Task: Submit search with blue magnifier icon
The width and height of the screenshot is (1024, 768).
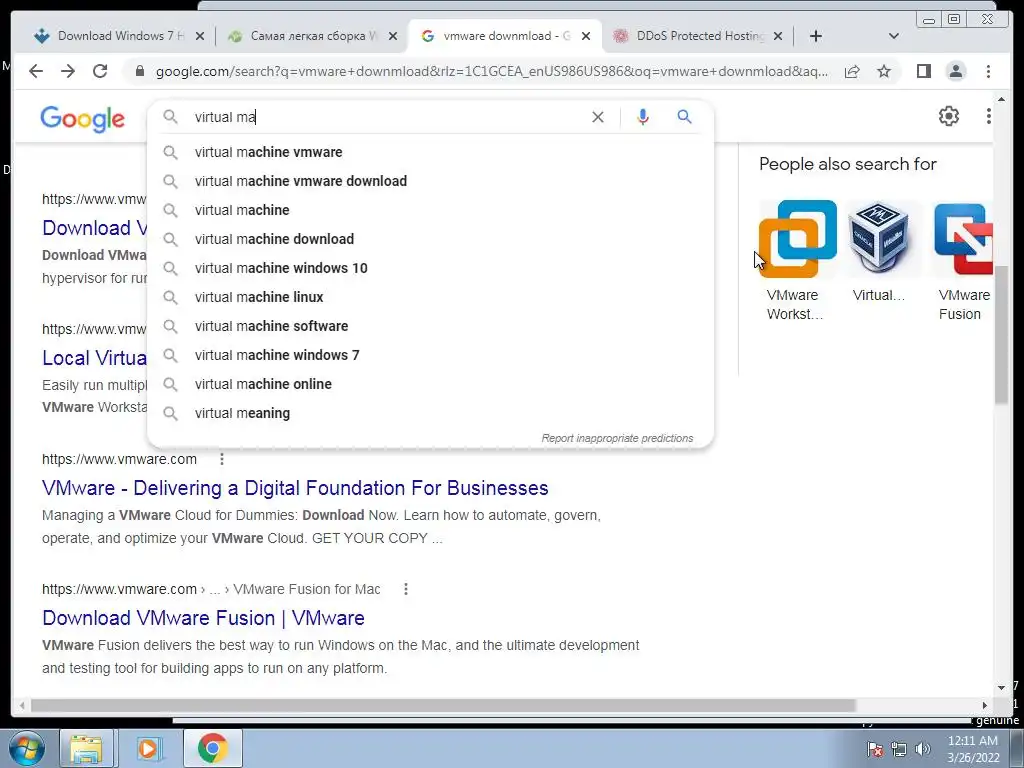Action: click(x=684, y=117)
